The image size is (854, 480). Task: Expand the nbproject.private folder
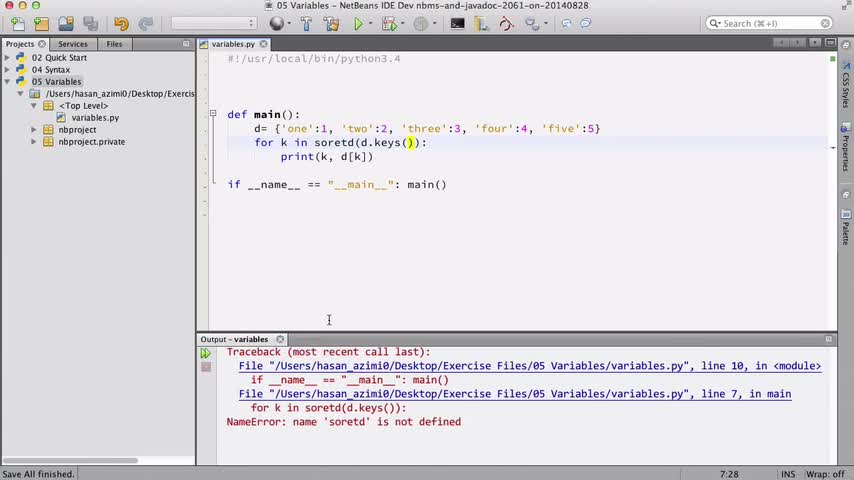(x=33, y=142)
